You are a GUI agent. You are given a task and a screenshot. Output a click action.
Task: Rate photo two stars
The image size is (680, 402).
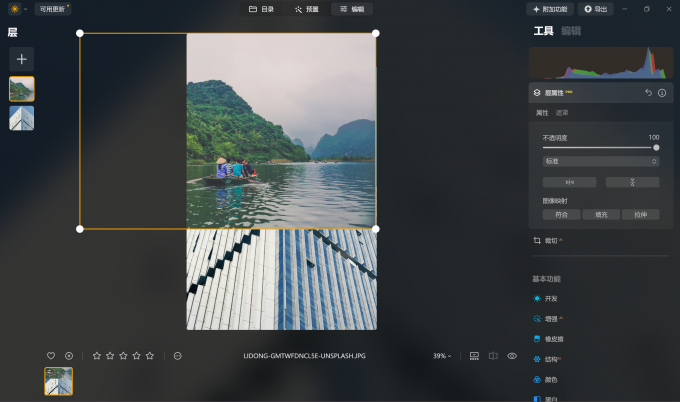click(x=110, y=356)
